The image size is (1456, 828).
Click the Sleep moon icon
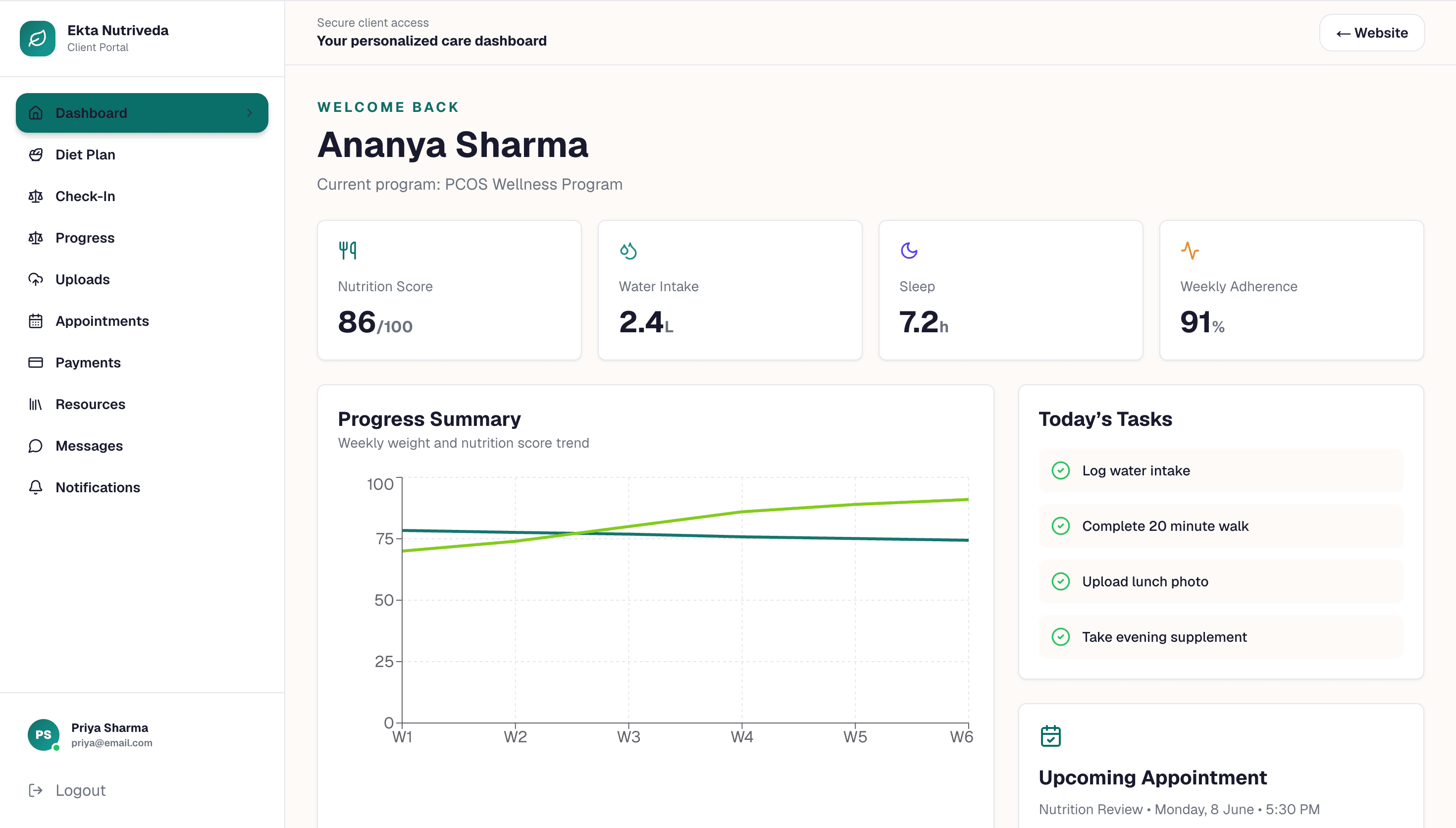(x=909, y=250)
